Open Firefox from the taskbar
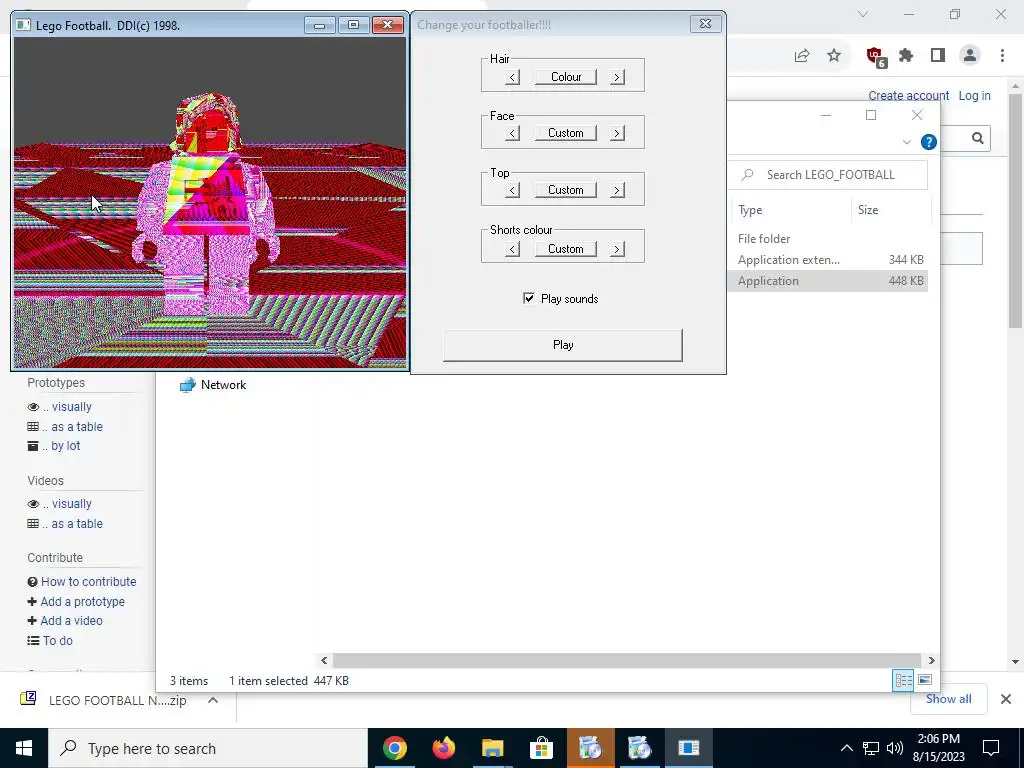Image resolution: width=1024 pixels, height=768 pixels. [x=443, y=748]
